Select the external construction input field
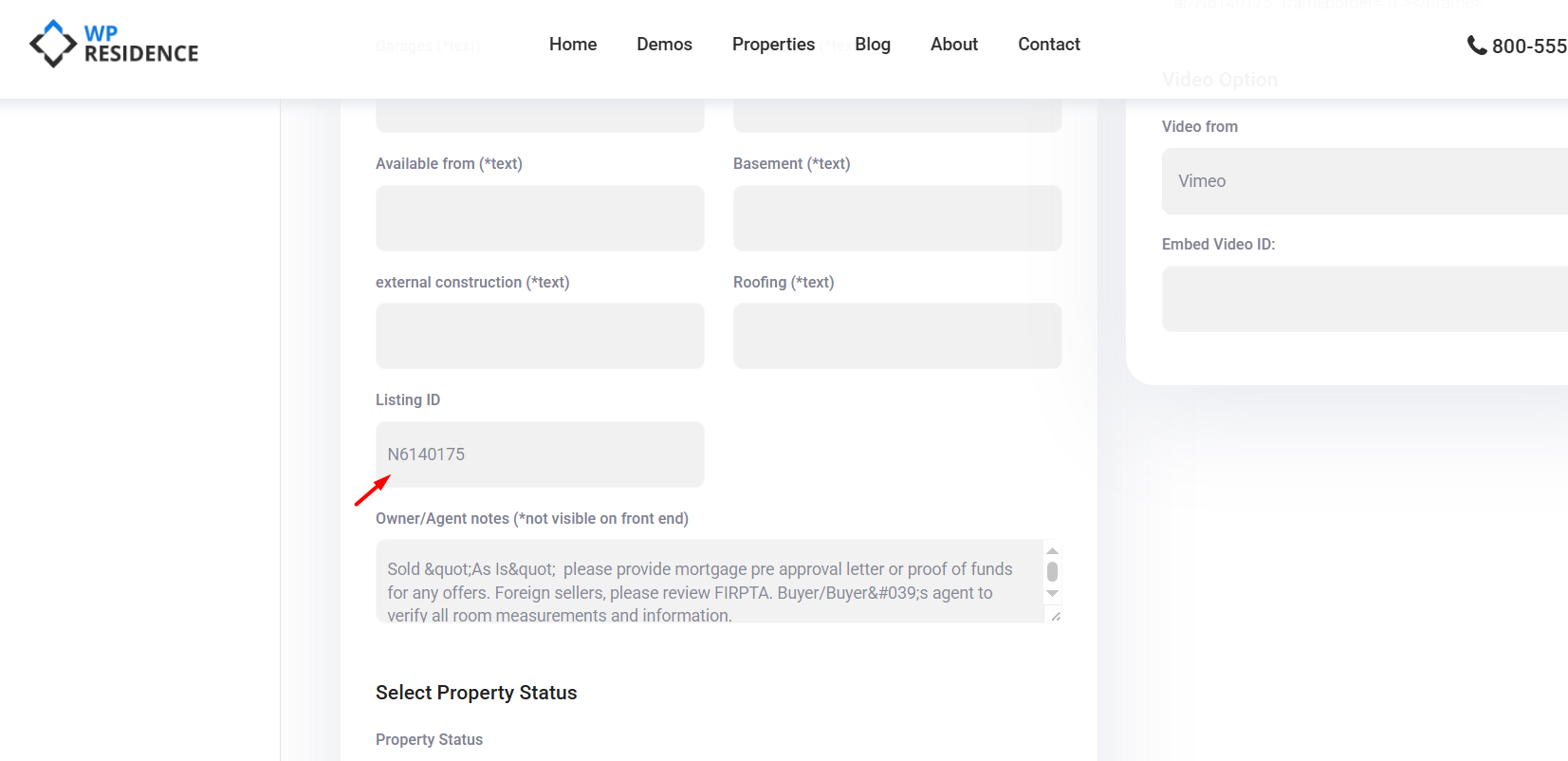The image size is (1568, 761). pyautogui.click(x=540, y=336)
